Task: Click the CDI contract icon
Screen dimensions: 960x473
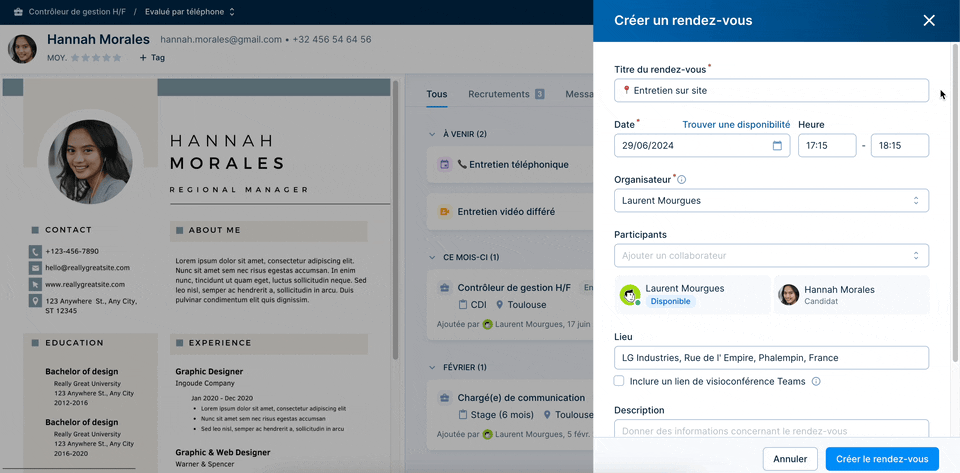Action: pos(463,305)
